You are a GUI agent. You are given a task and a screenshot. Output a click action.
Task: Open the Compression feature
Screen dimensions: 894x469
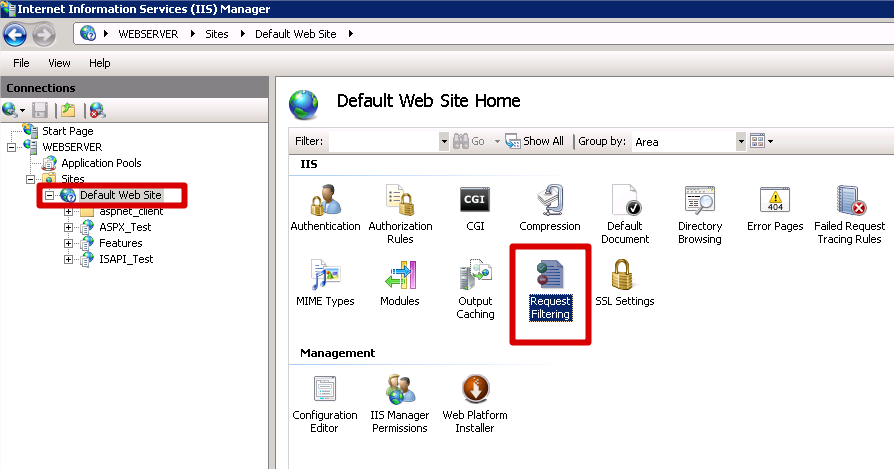(550, 208)
